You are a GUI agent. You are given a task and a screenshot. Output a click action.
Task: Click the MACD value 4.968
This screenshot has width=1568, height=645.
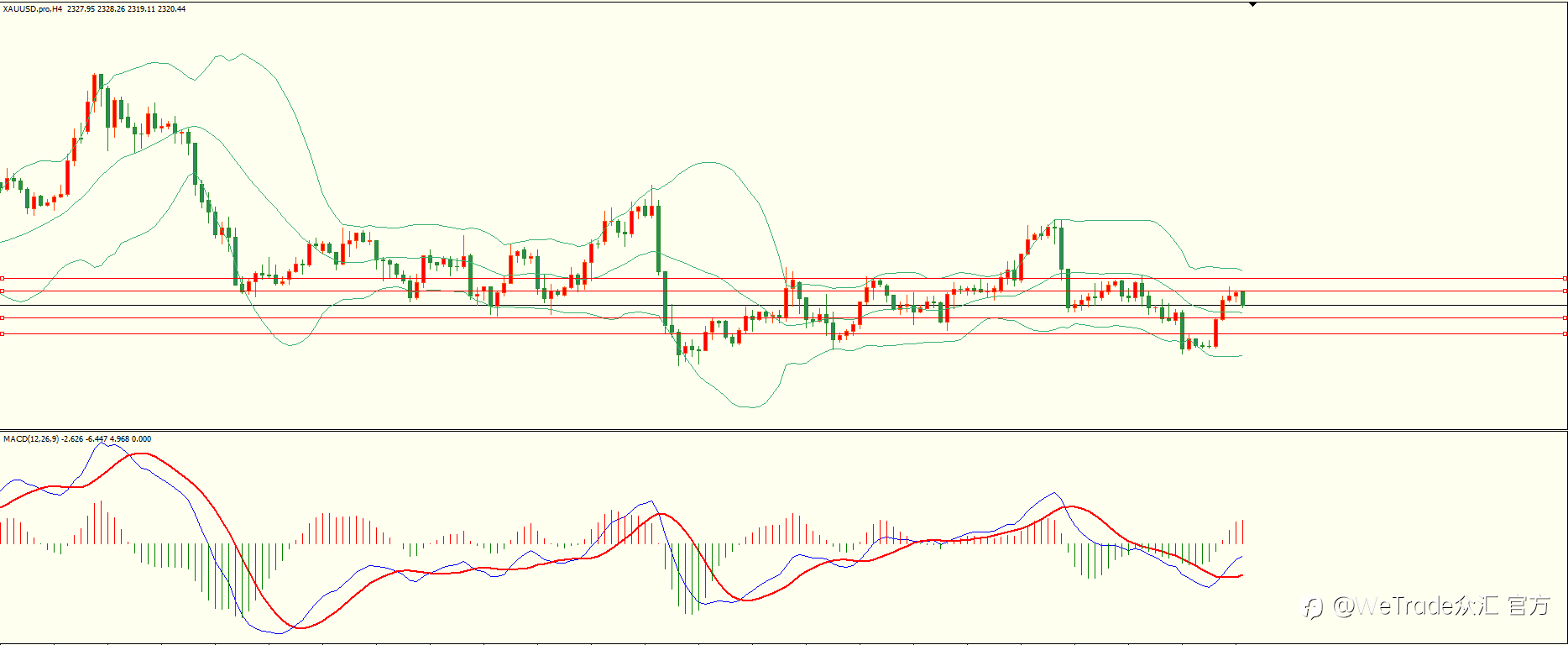[x=119, y=438]
